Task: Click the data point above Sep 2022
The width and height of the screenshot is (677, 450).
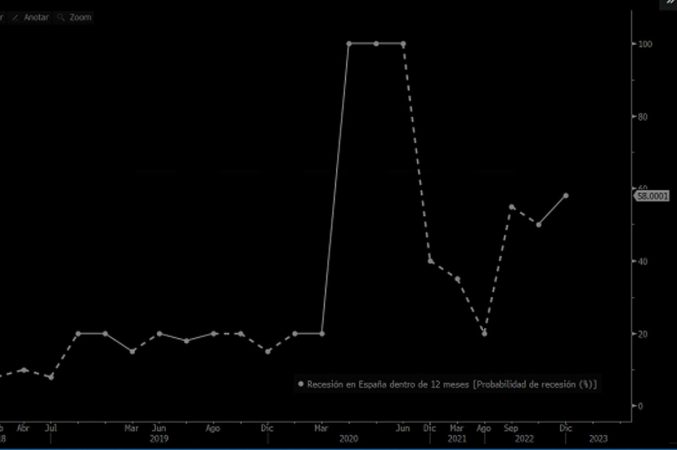Action: tap(512, 207)
